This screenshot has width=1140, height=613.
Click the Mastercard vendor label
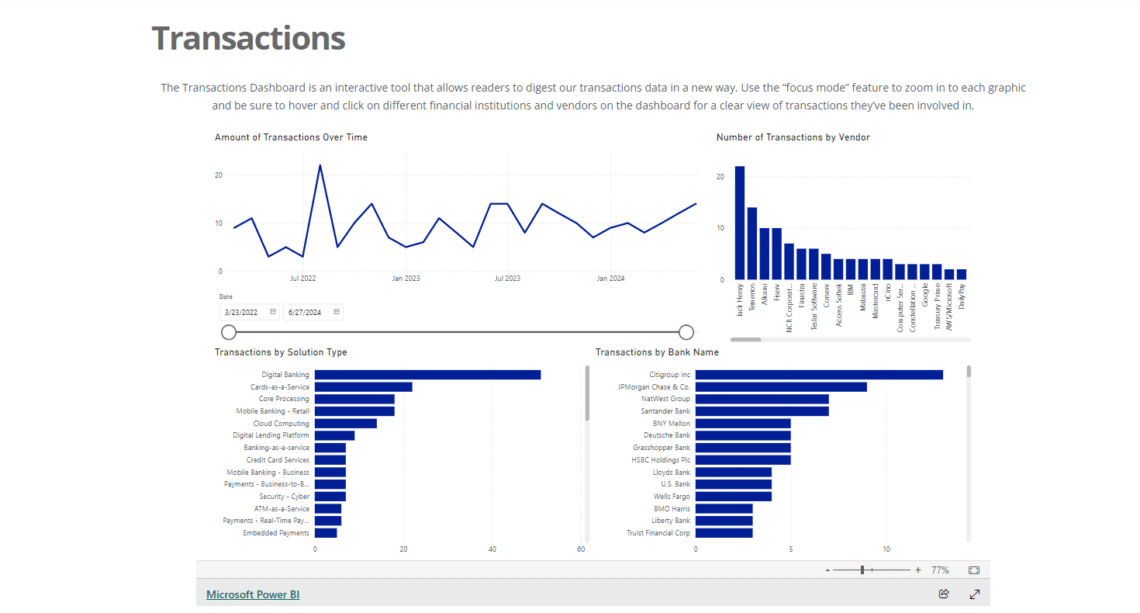[875, 301]
